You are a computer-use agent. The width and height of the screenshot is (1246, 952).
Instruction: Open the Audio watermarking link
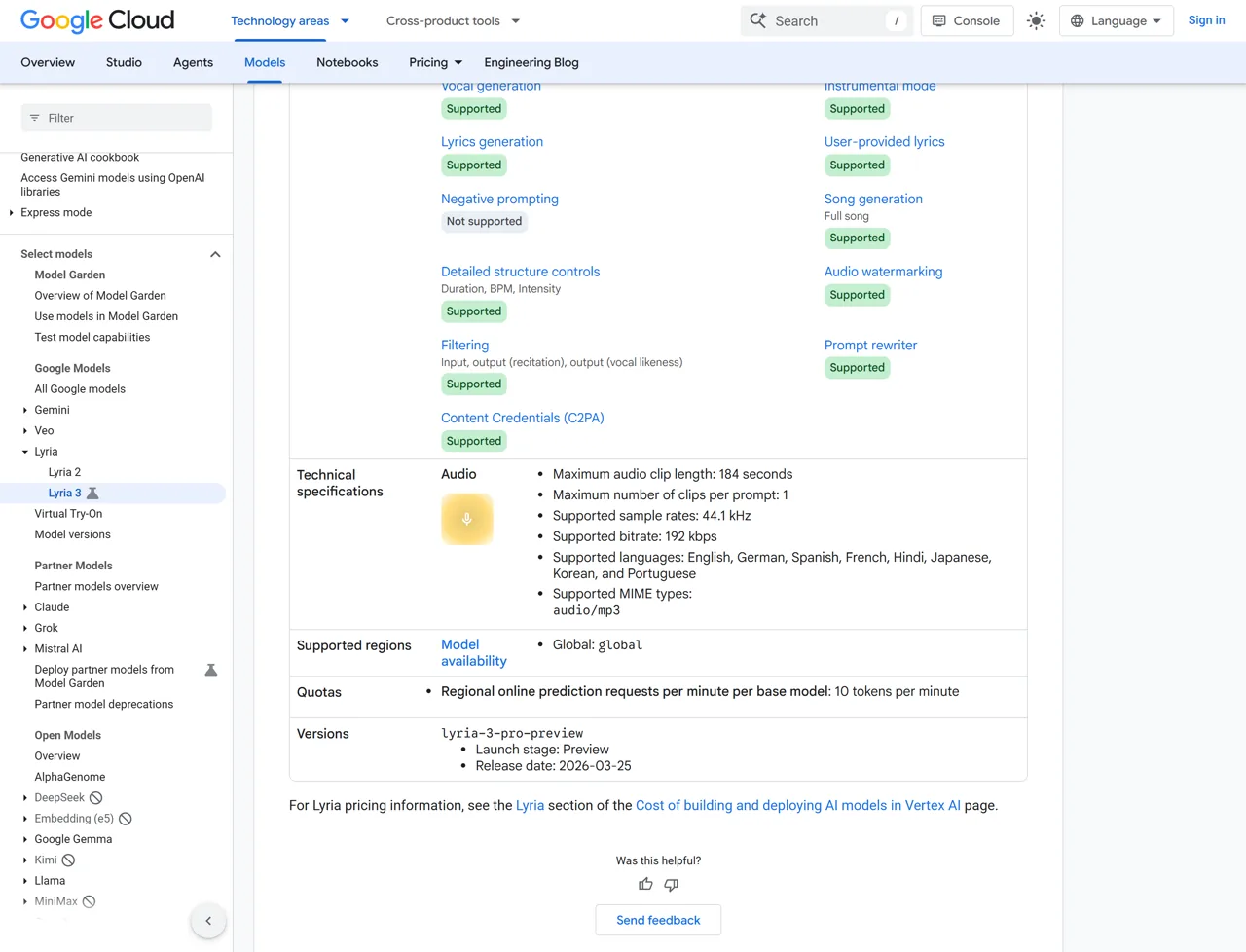[x=884, y=272]
